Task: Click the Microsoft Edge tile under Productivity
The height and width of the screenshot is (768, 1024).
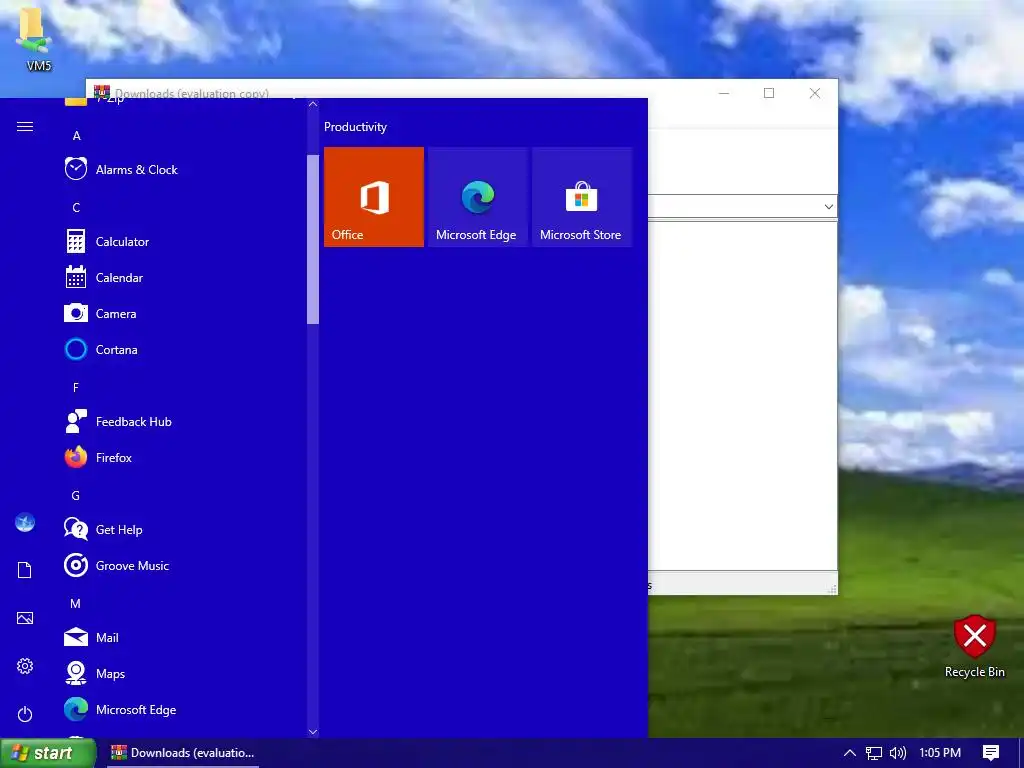Action: pos(477,197)
